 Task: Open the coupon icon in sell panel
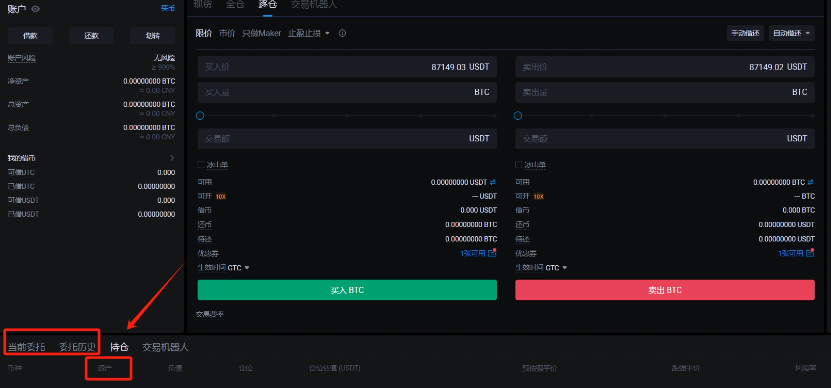click(x=810, y=253)
